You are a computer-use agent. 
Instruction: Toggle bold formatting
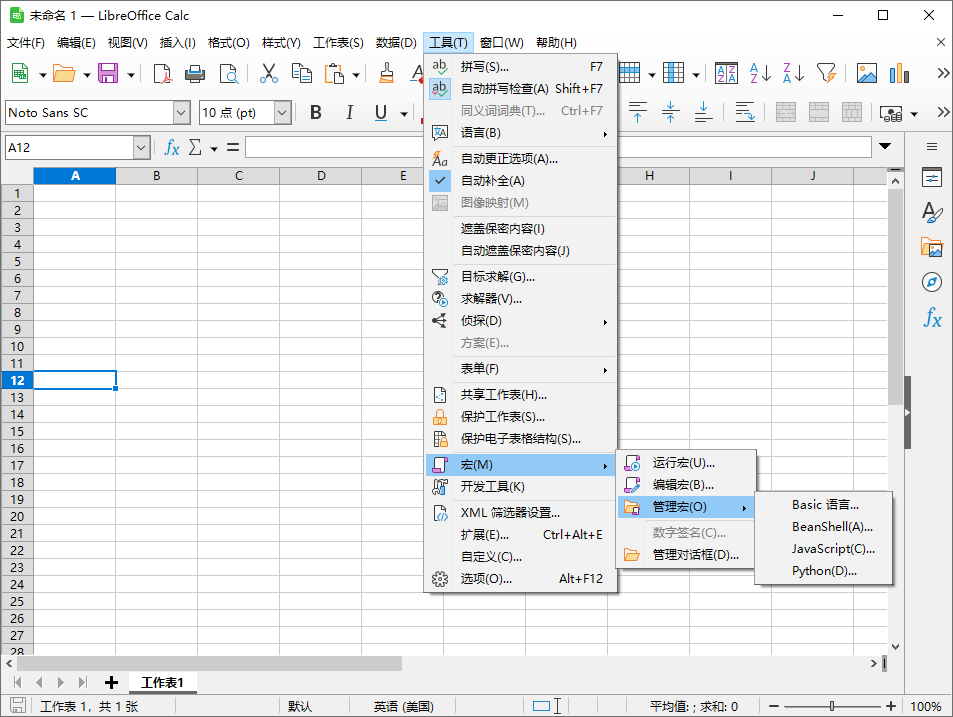coord(315,112)
